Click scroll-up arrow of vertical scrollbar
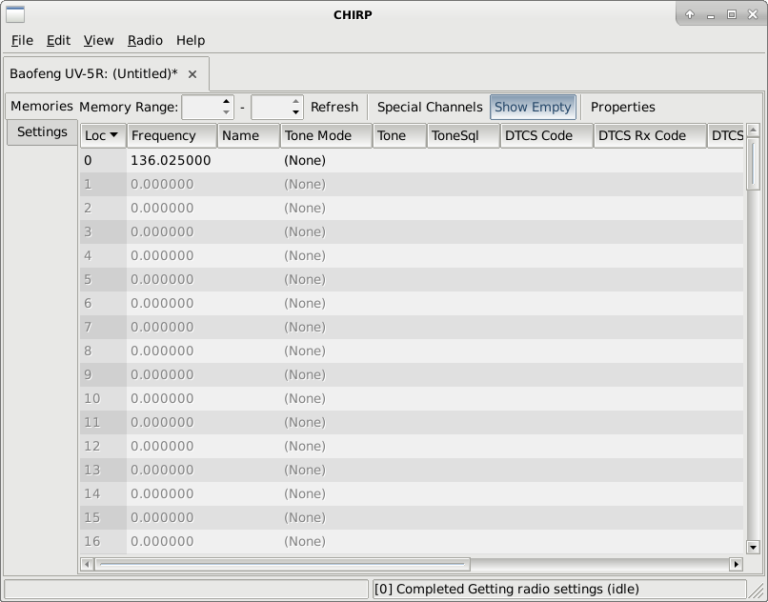Screen dimensions: 768x602 (753, 130)
